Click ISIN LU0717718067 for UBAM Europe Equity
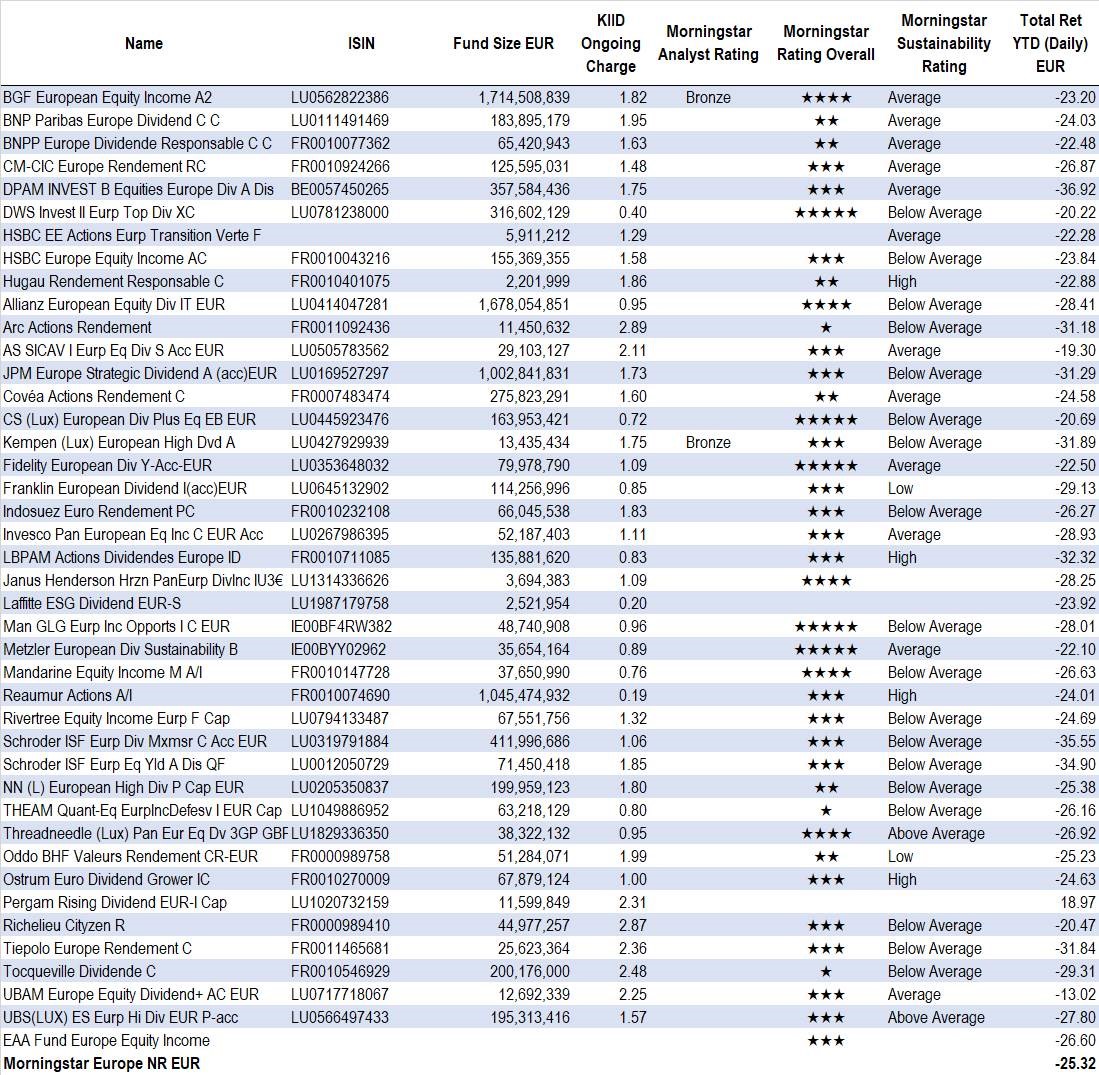 [340, 995]
